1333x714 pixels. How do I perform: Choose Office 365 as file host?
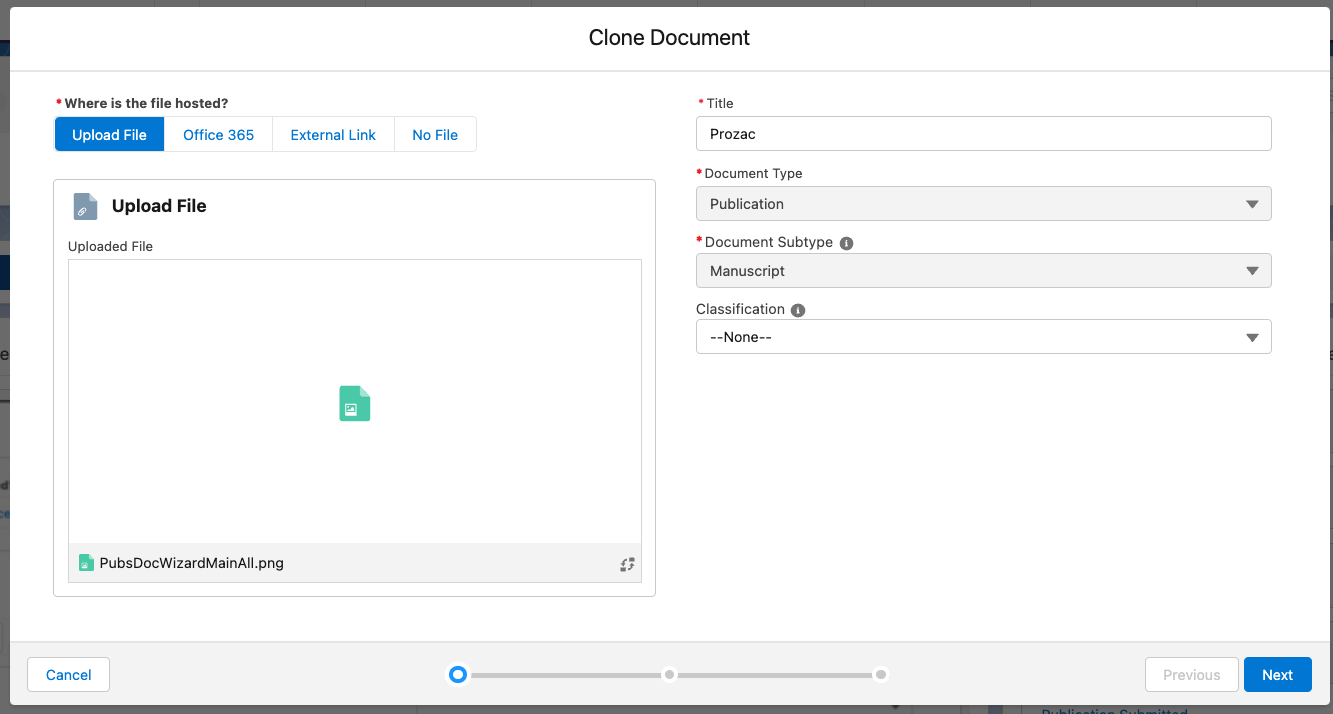(218, 135)
